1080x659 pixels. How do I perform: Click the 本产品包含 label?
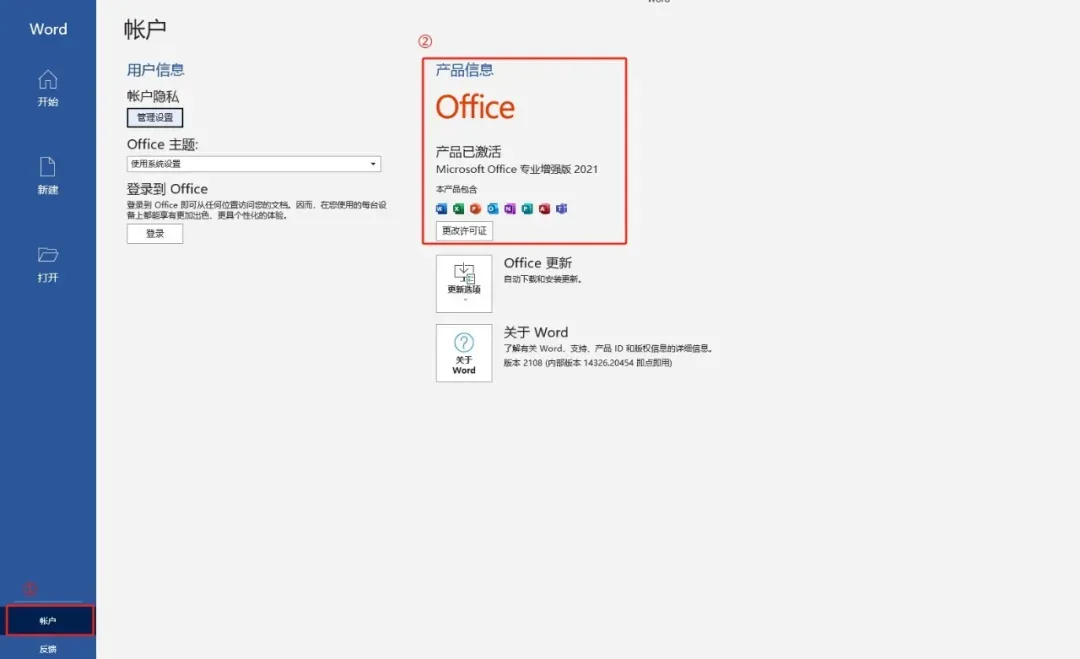(x=456, y=189)
